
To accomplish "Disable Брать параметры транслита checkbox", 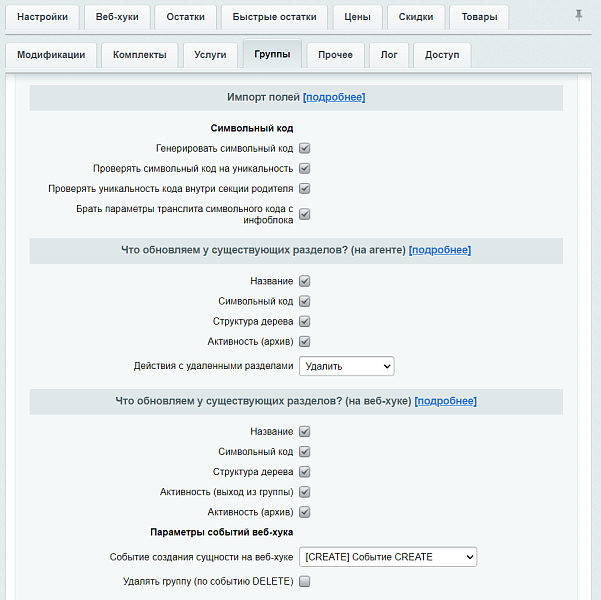I will 305,214.
